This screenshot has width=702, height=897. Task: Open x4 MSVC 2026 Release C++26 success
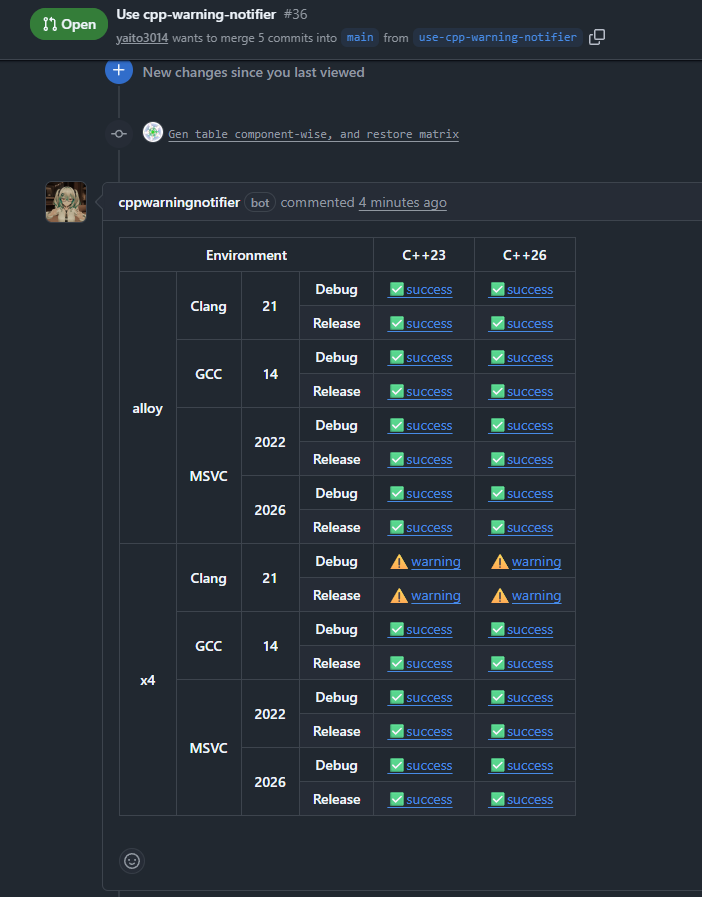(521, 799)
